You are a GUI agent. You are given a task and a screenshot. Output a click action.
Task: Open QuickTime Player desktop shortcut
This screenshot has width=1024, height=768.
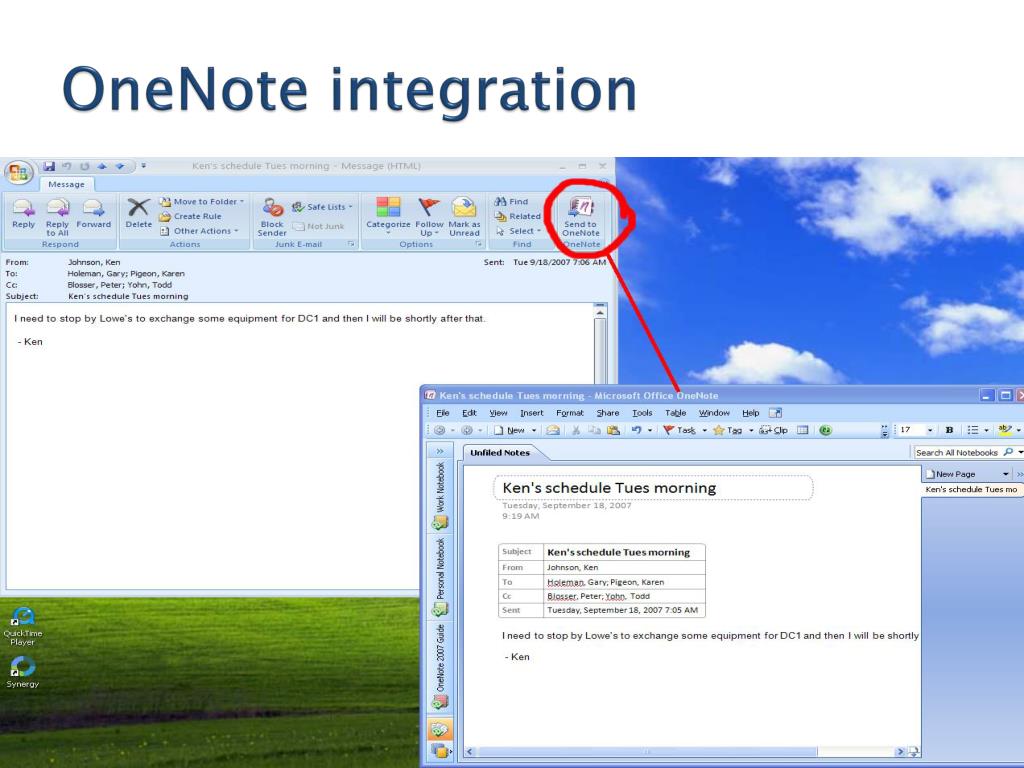23,627
